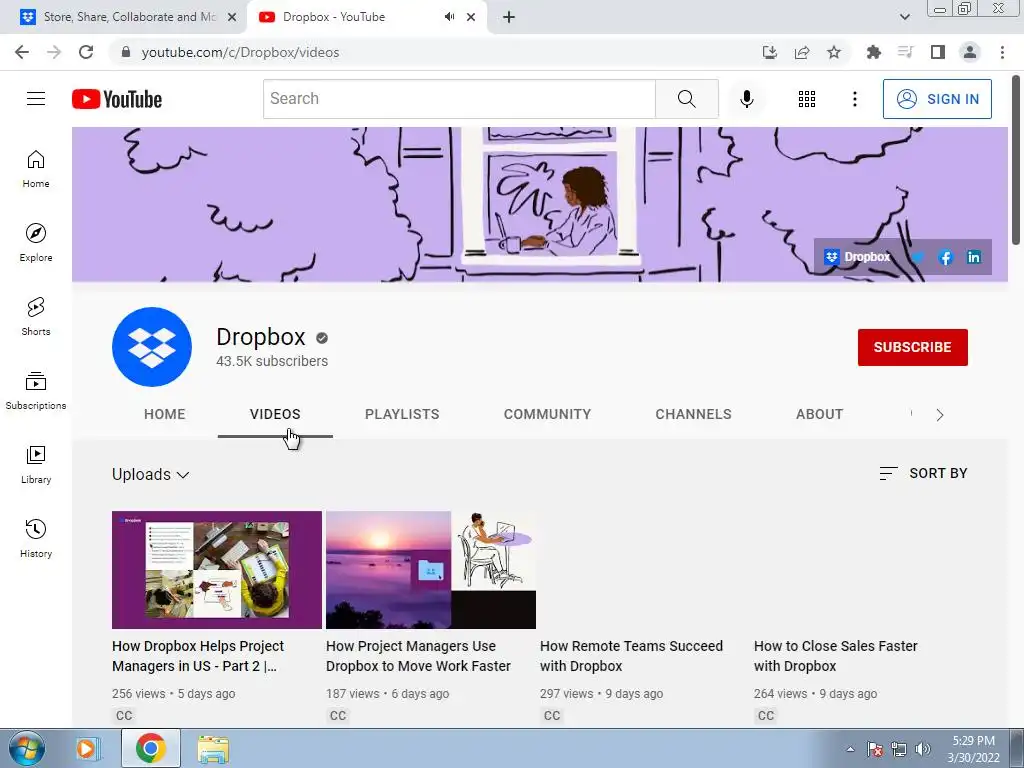Click the Dropbox channel avatar

coord(152,347)
